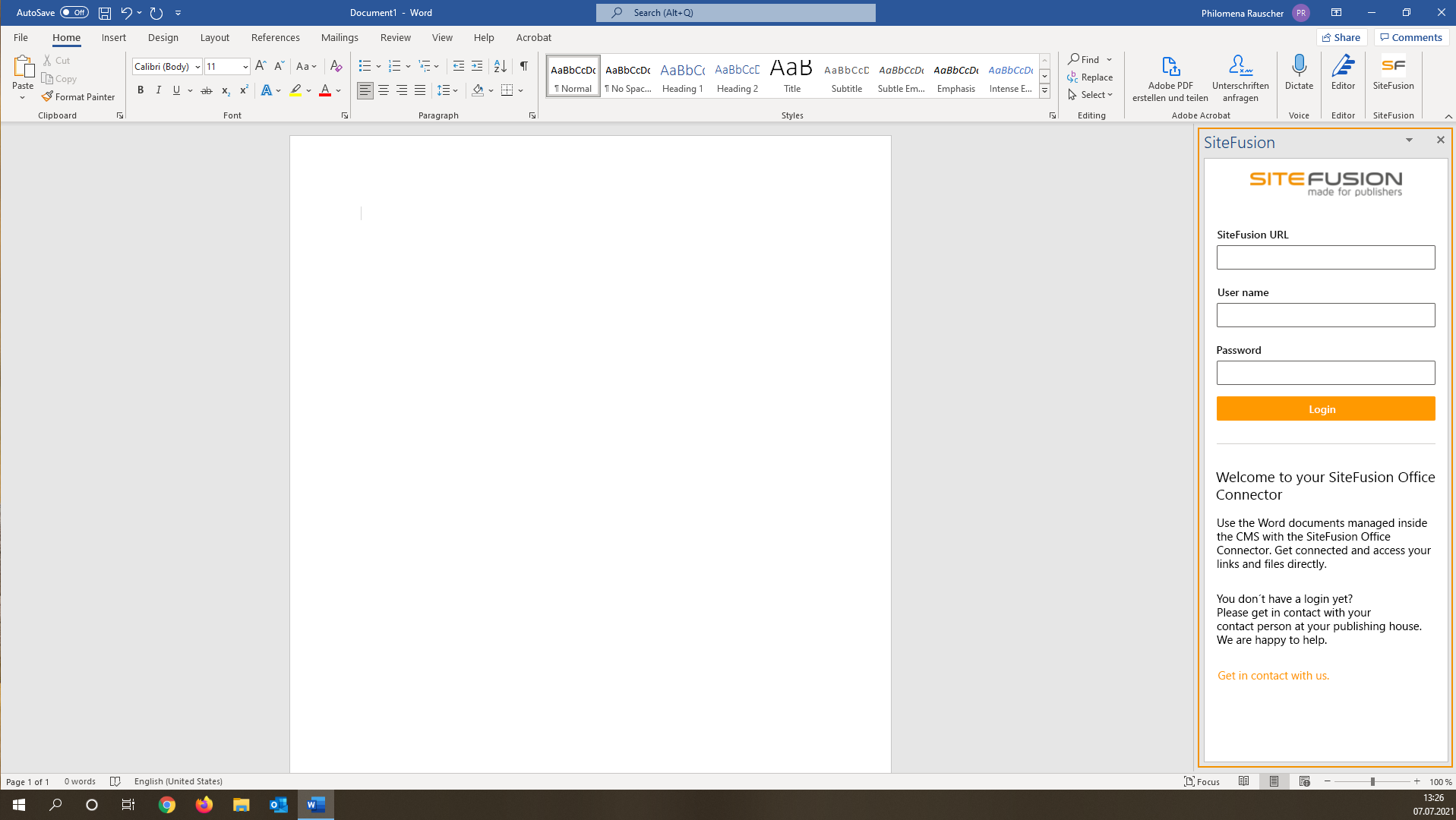Increase paragraph indent

pyautogui.click(x=477, y=66)
